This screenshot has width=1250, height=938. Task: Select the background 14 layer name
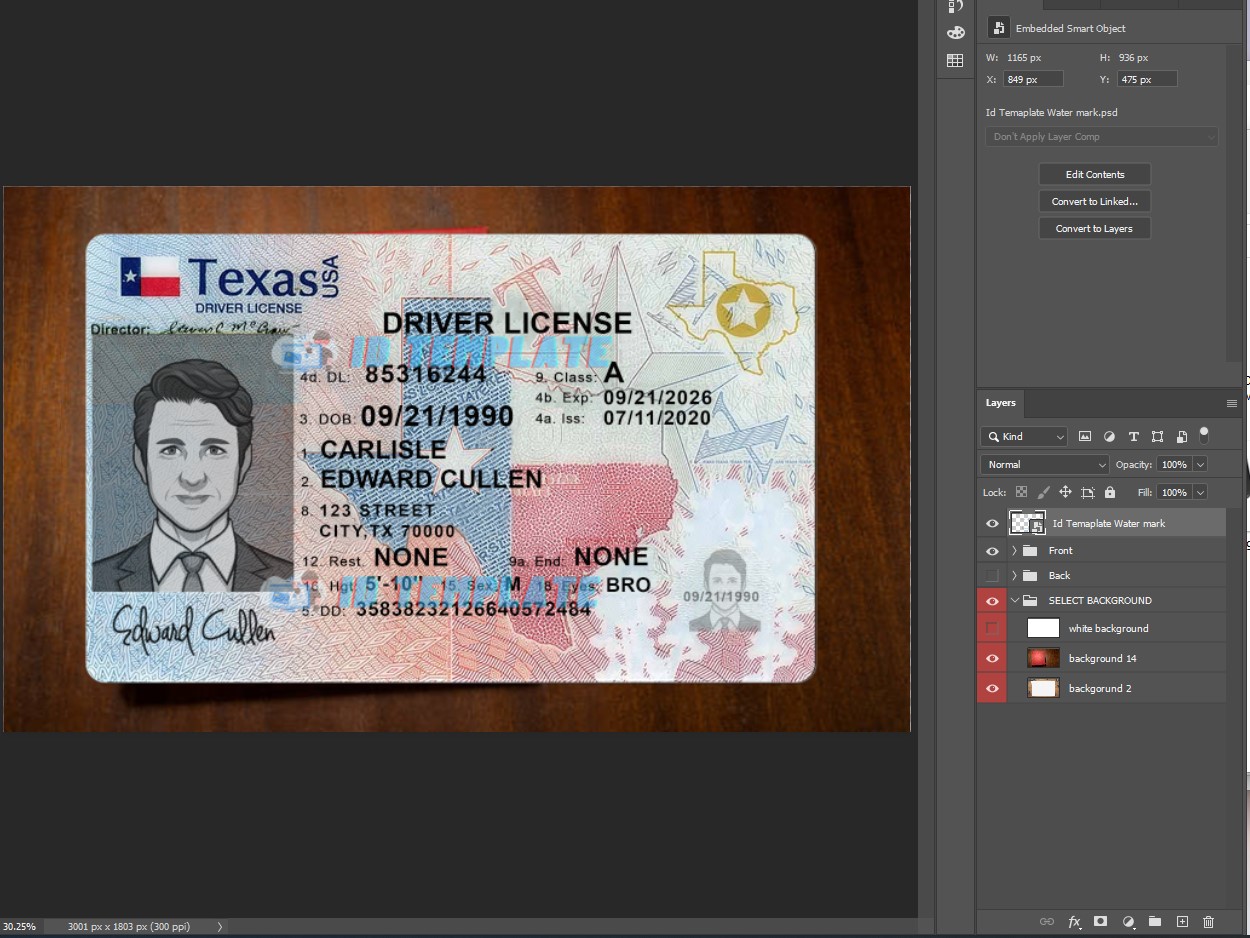1102,659
